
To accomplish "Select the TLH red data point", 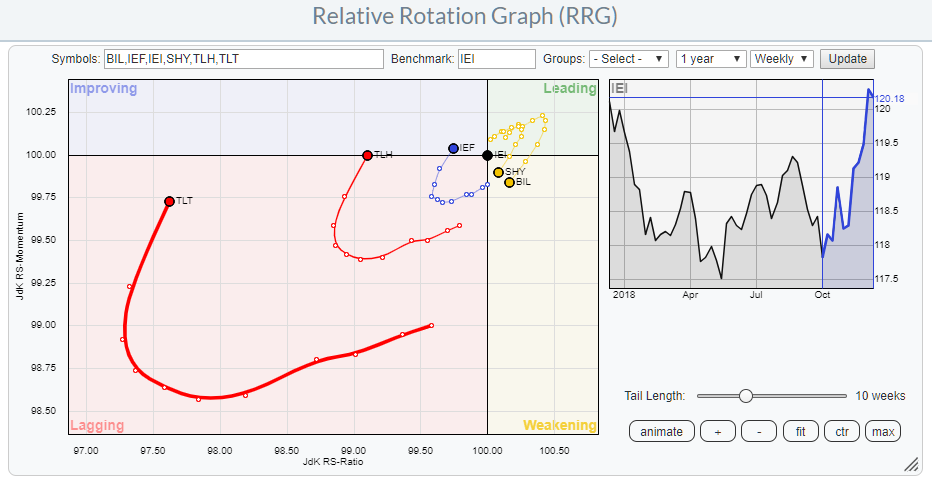I will point(368,155).
